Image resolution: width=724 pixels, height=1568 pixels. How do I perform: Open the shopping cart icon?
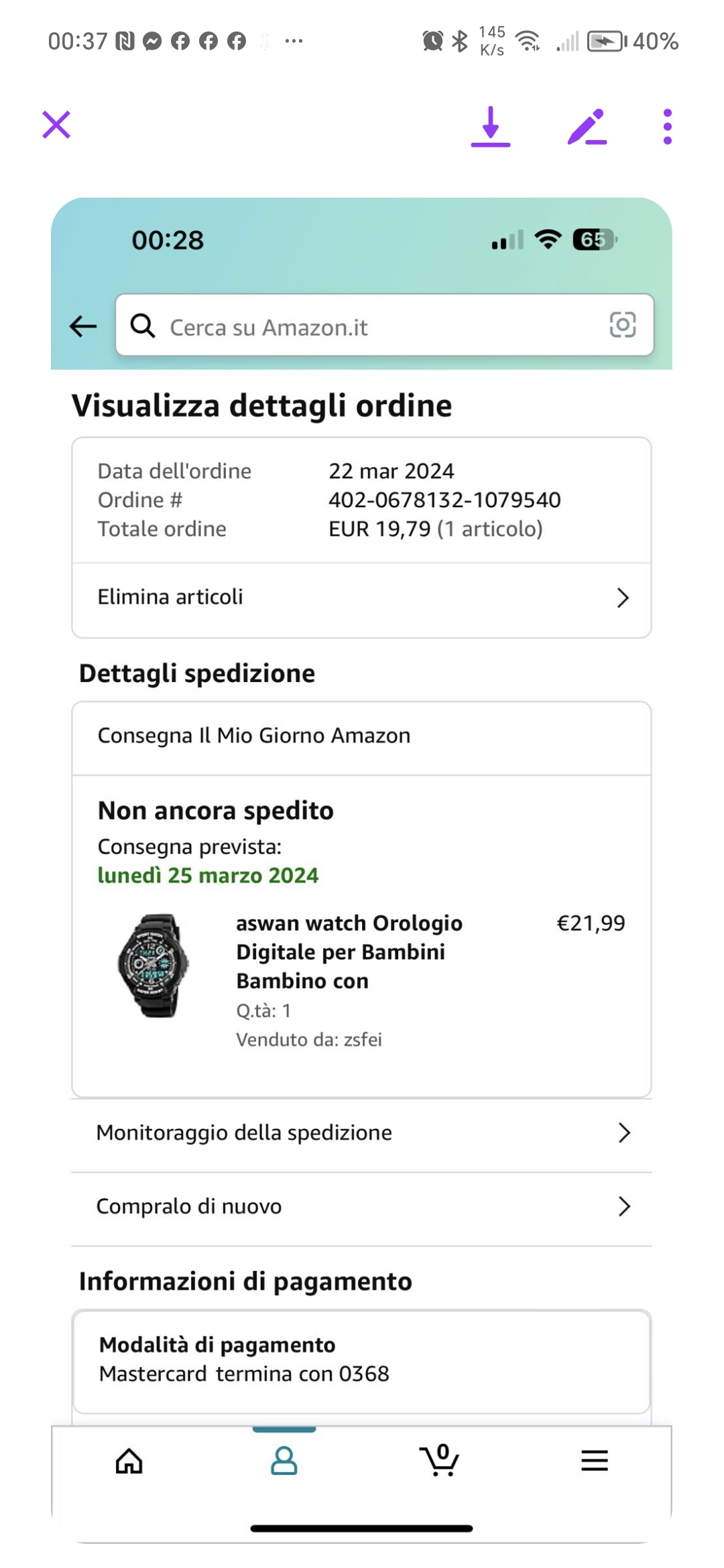(439, 1461)
